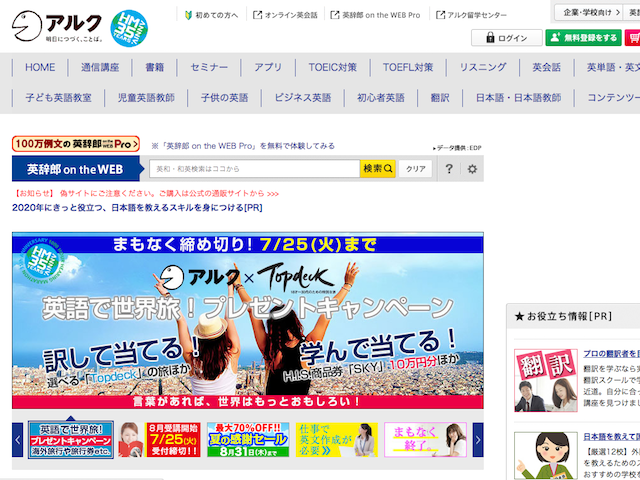Open the 翻訳 menu item
Image resolution: width=640 pixels, height=480 pixels.
click(440, 98)
